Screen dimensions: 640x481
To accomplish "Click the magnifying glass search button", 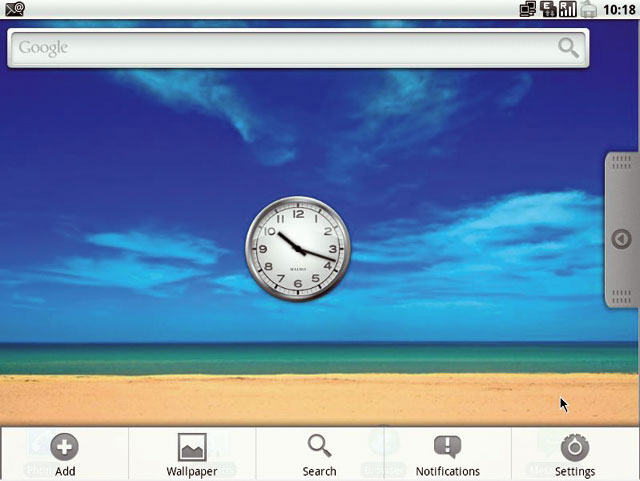I will coord(569,48).
